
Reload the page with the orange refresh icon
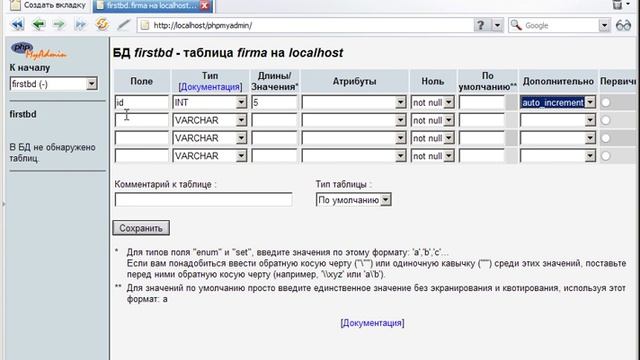click(102, 24)
